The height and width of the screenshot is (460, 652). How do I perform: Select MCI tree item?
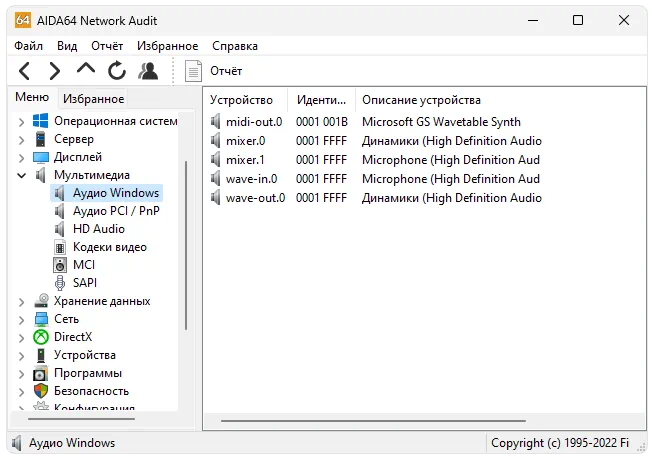pyautogui.click(x=84, y=265)
